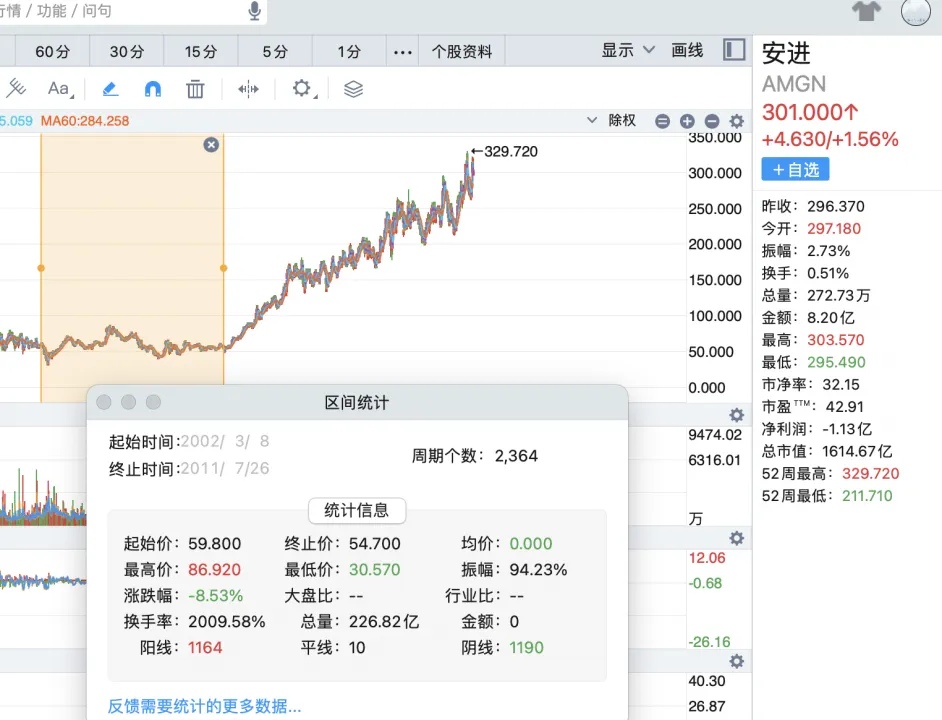The width and height of the screenshot is (942, 720).
Task: Add stock with +自选 button
Action: pos(795,169)
